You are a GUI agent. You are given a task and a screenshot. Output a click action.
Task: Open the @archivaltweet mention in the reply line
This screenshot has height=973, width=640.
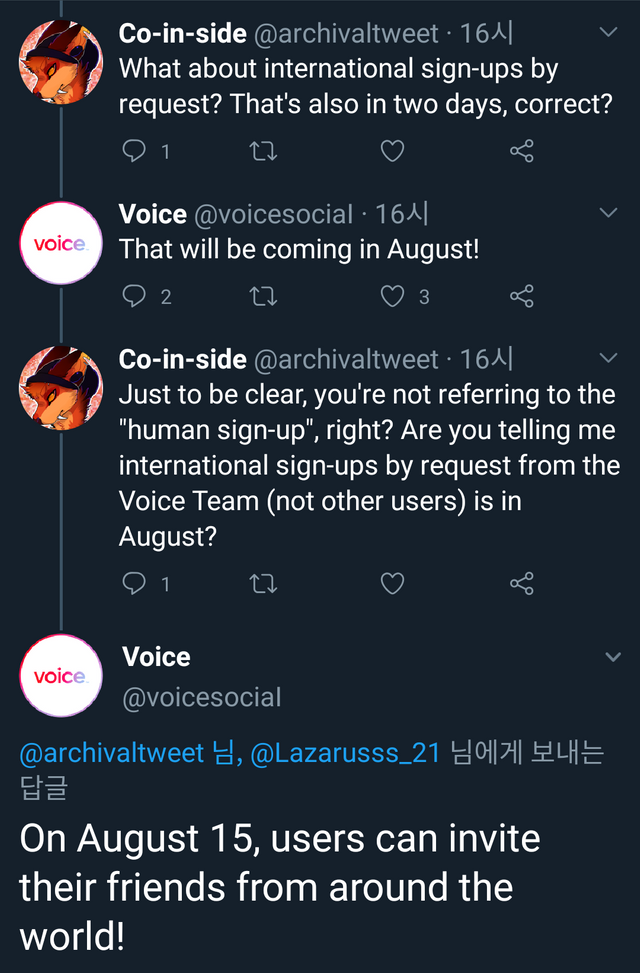(111, 753)
